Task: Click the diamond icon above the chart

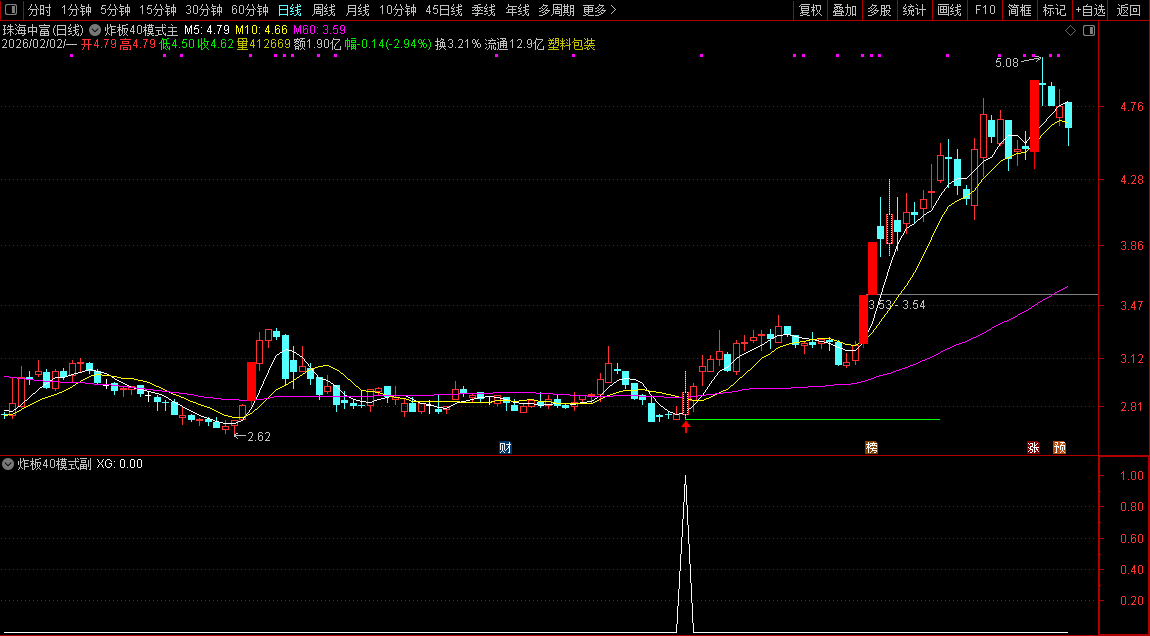Action: pos(1070,31)
